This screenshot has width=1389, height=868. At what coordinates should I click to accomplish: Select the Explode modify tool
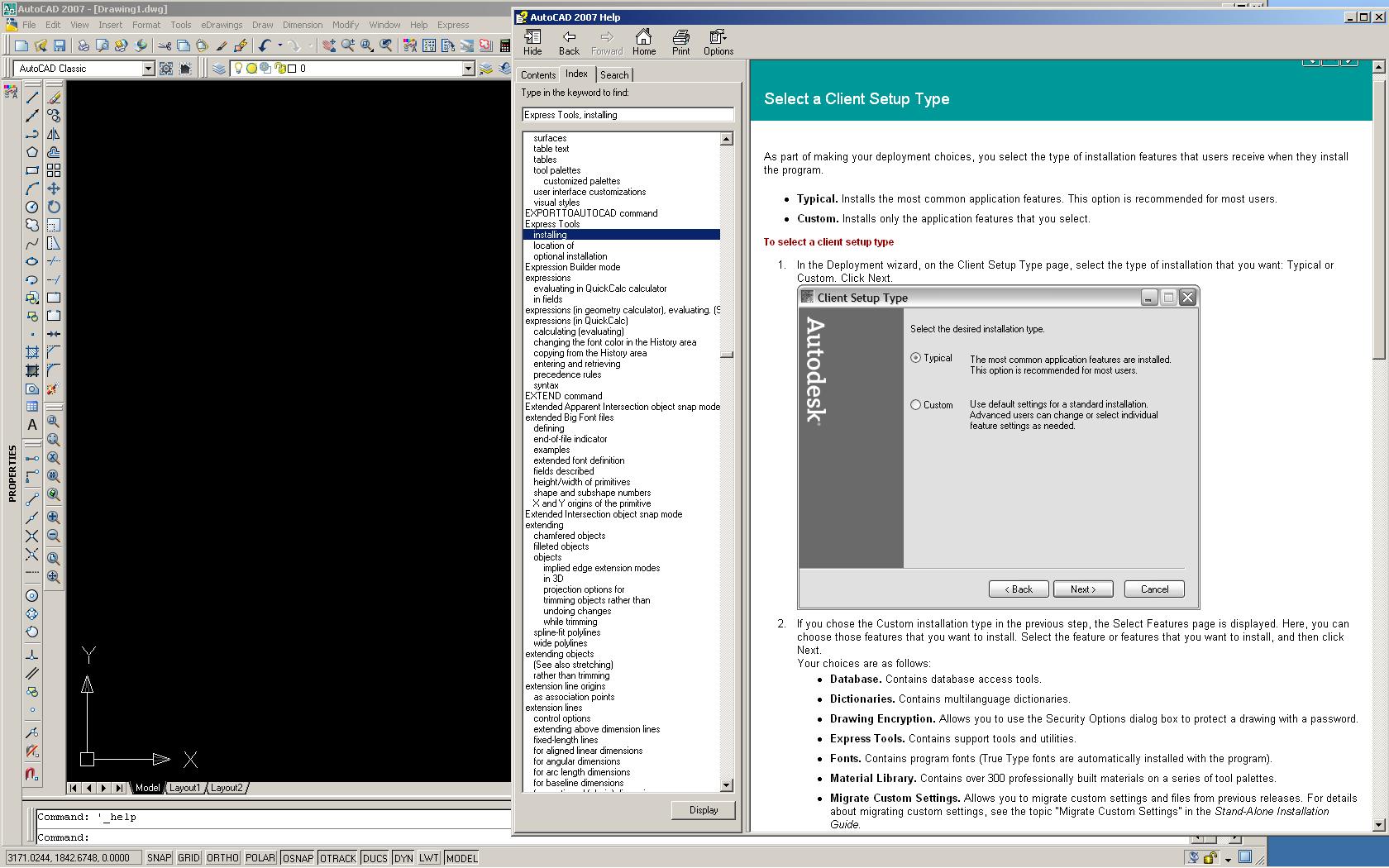point(54,389)
